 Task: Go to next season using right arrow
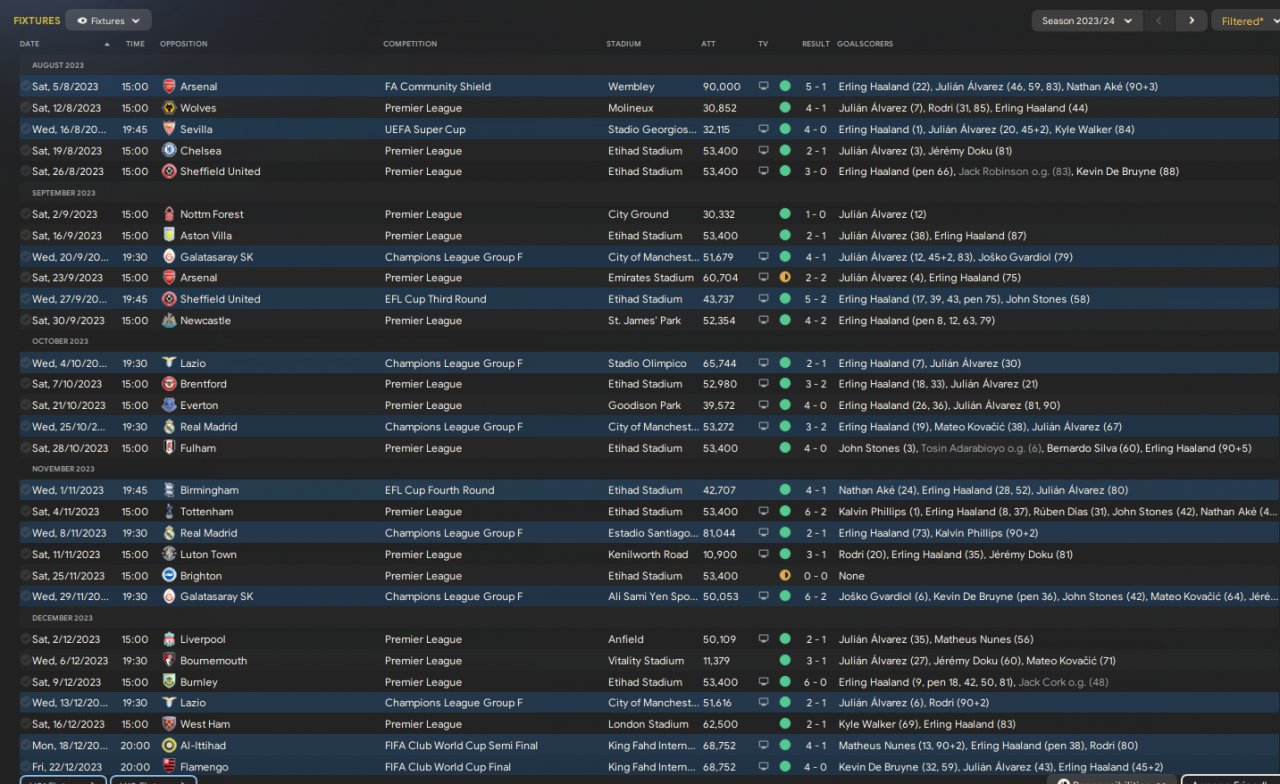[x=1191, y=21]
